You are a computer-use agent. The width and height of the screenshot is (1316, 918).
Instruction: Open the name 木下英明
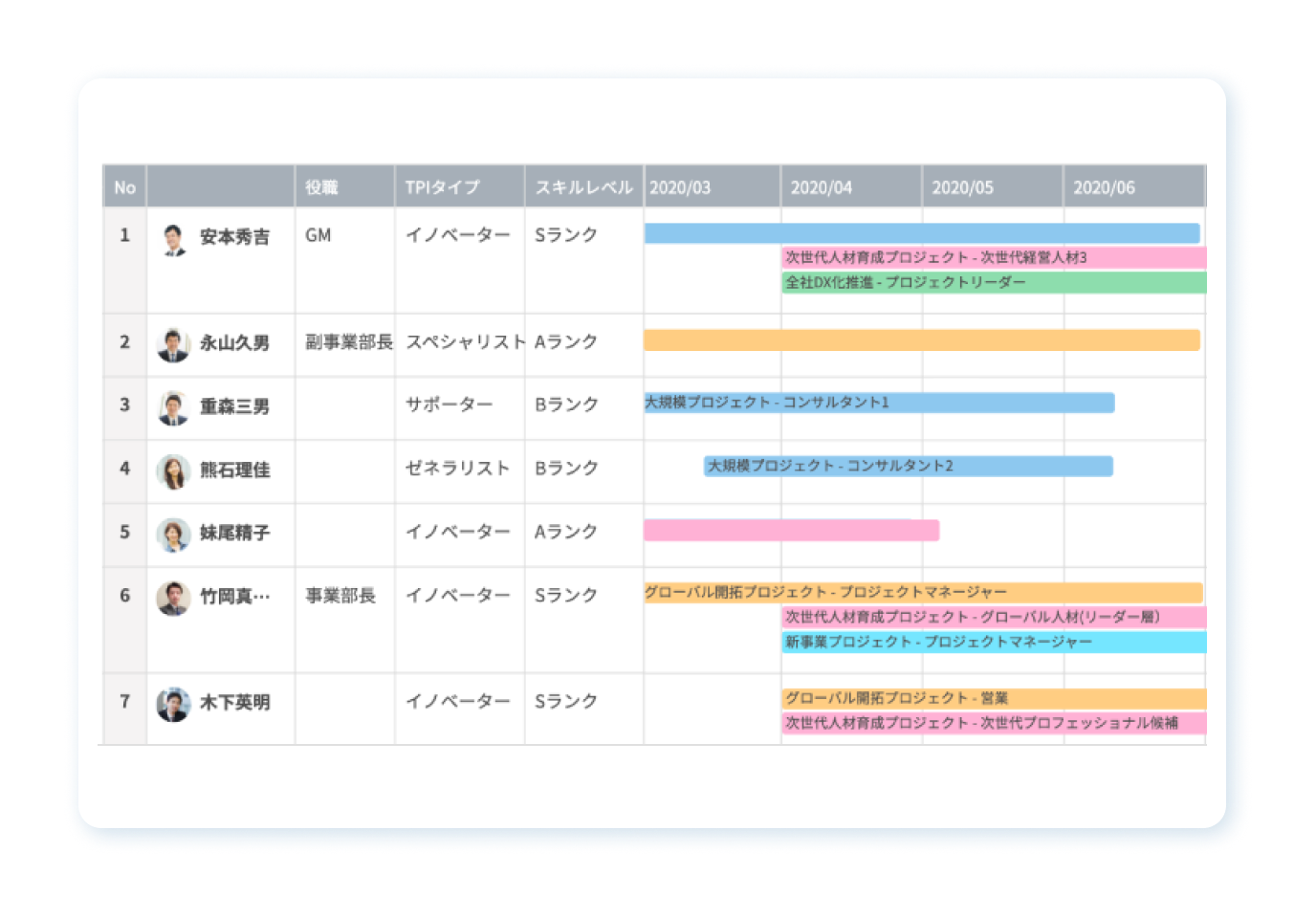(234, 703)
